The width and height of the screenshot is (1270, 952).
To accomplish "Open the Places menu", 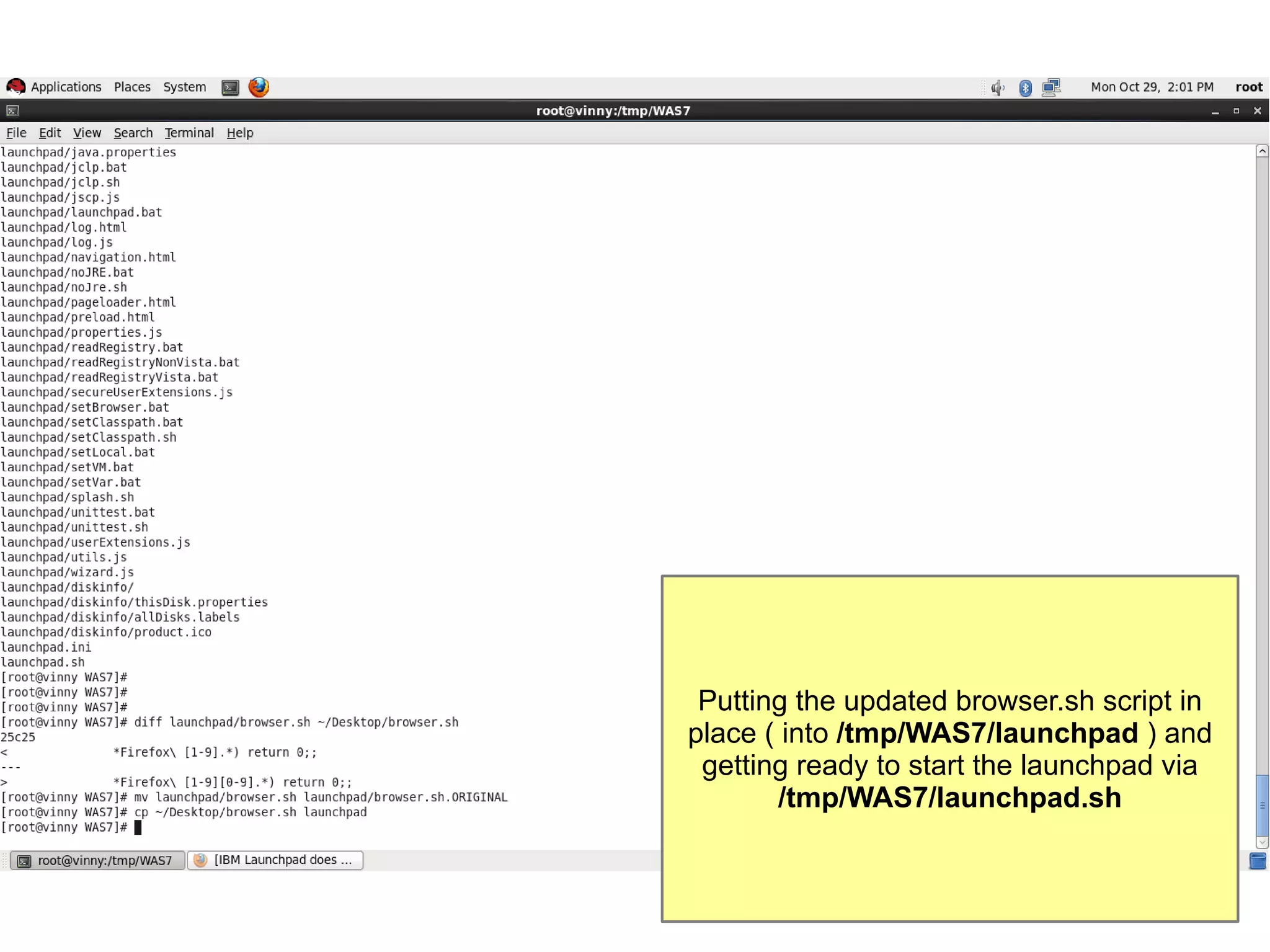I will [132, 87].
